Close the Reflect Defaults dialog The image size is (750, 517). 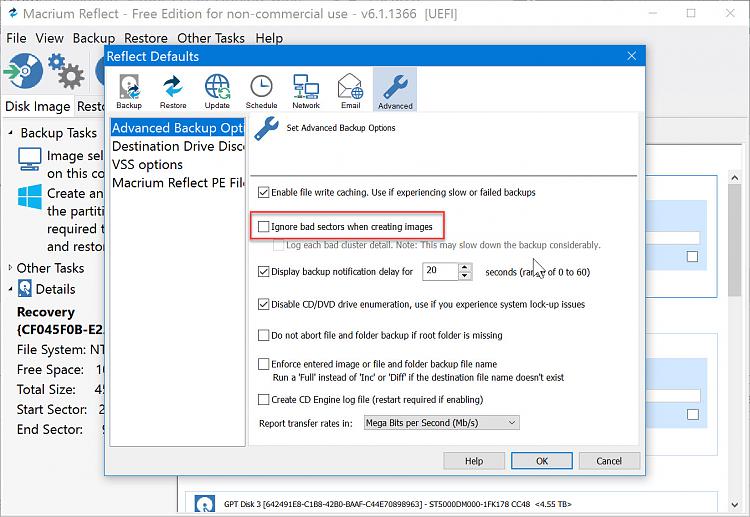(x=631, y=56)
